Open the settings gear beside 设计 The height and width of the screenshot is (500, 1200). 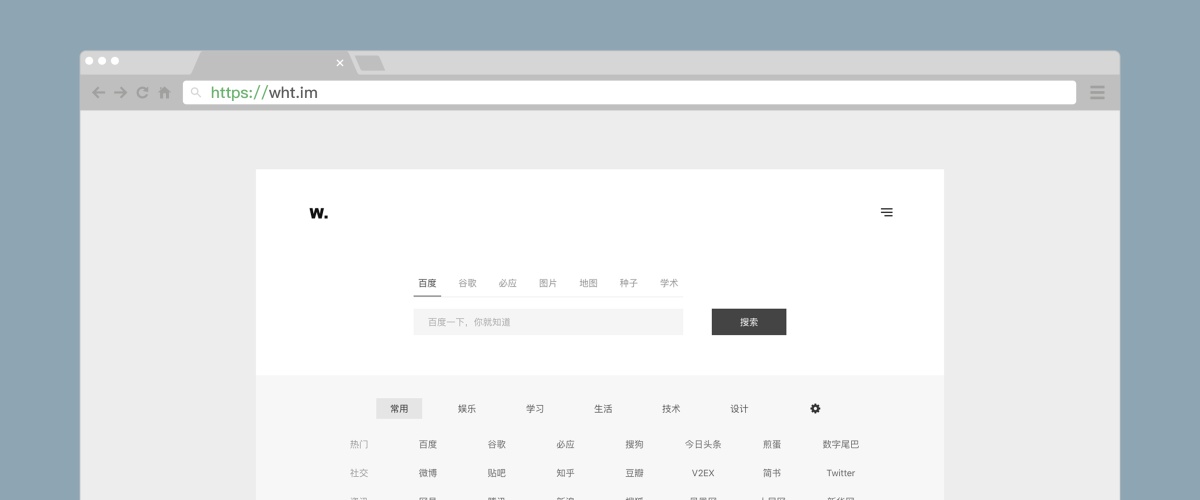pyautogui.click(x=815, y=408)
